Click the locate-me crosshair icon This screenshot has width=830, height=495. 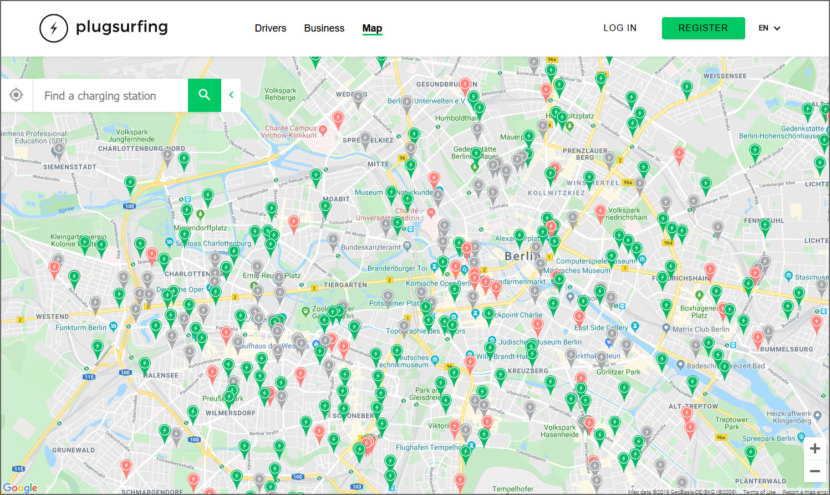pyautogui.click(x=16, y=95)
